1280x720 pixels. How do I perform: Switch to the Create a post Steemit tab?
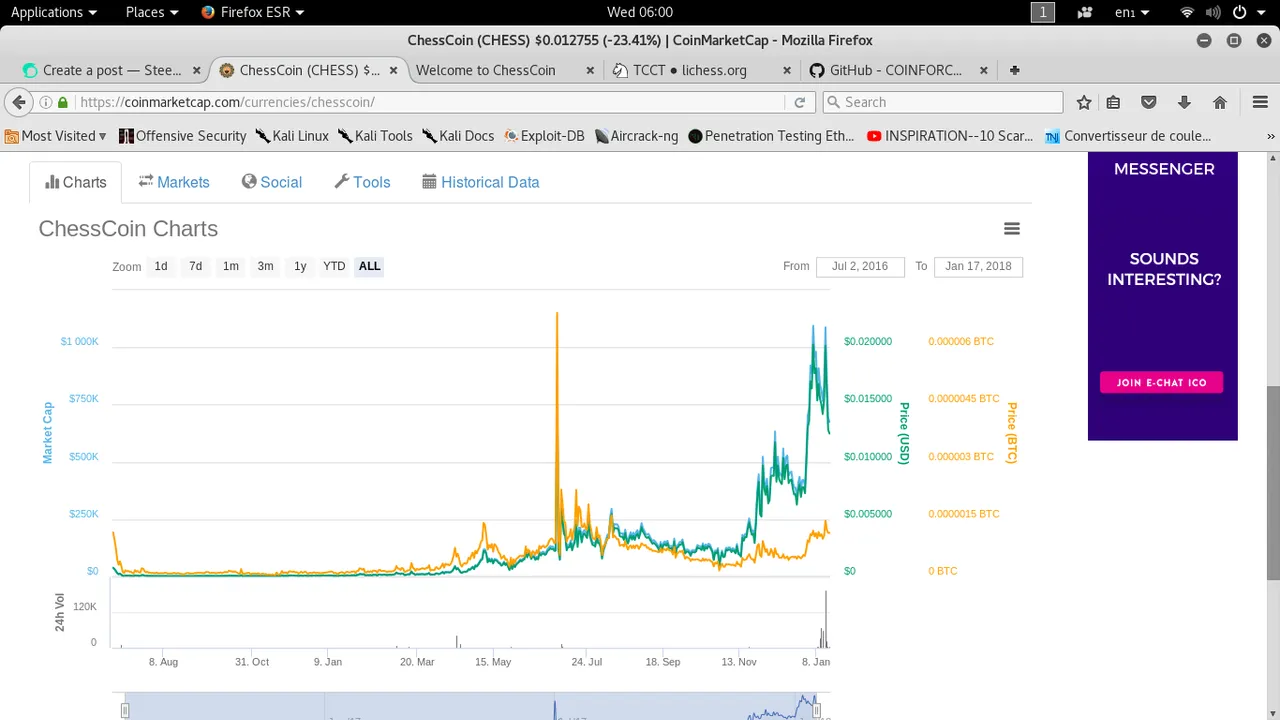112,70
